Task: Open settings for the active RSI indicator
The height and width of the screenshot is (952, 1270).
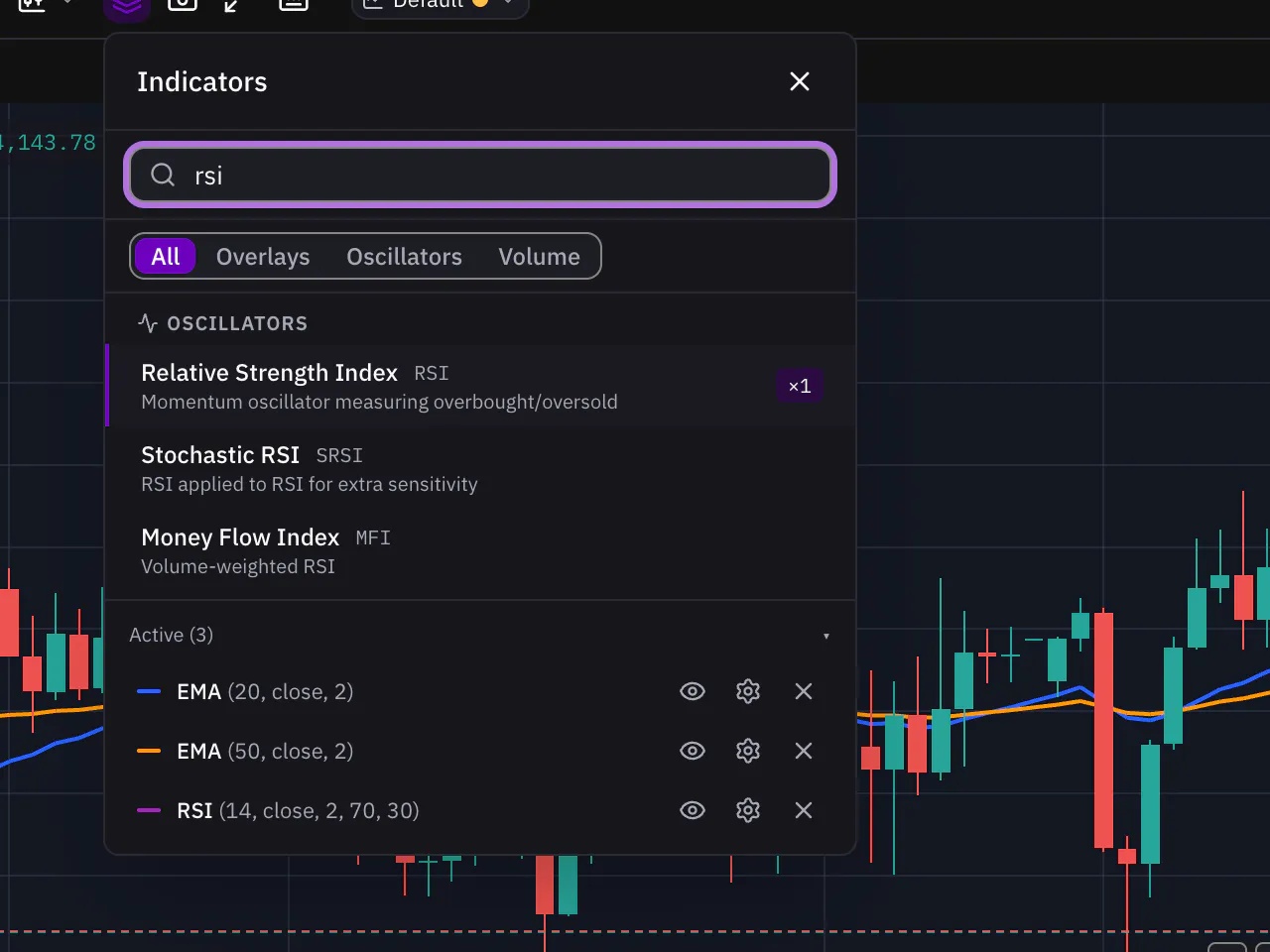Action: tap(748, 810)
